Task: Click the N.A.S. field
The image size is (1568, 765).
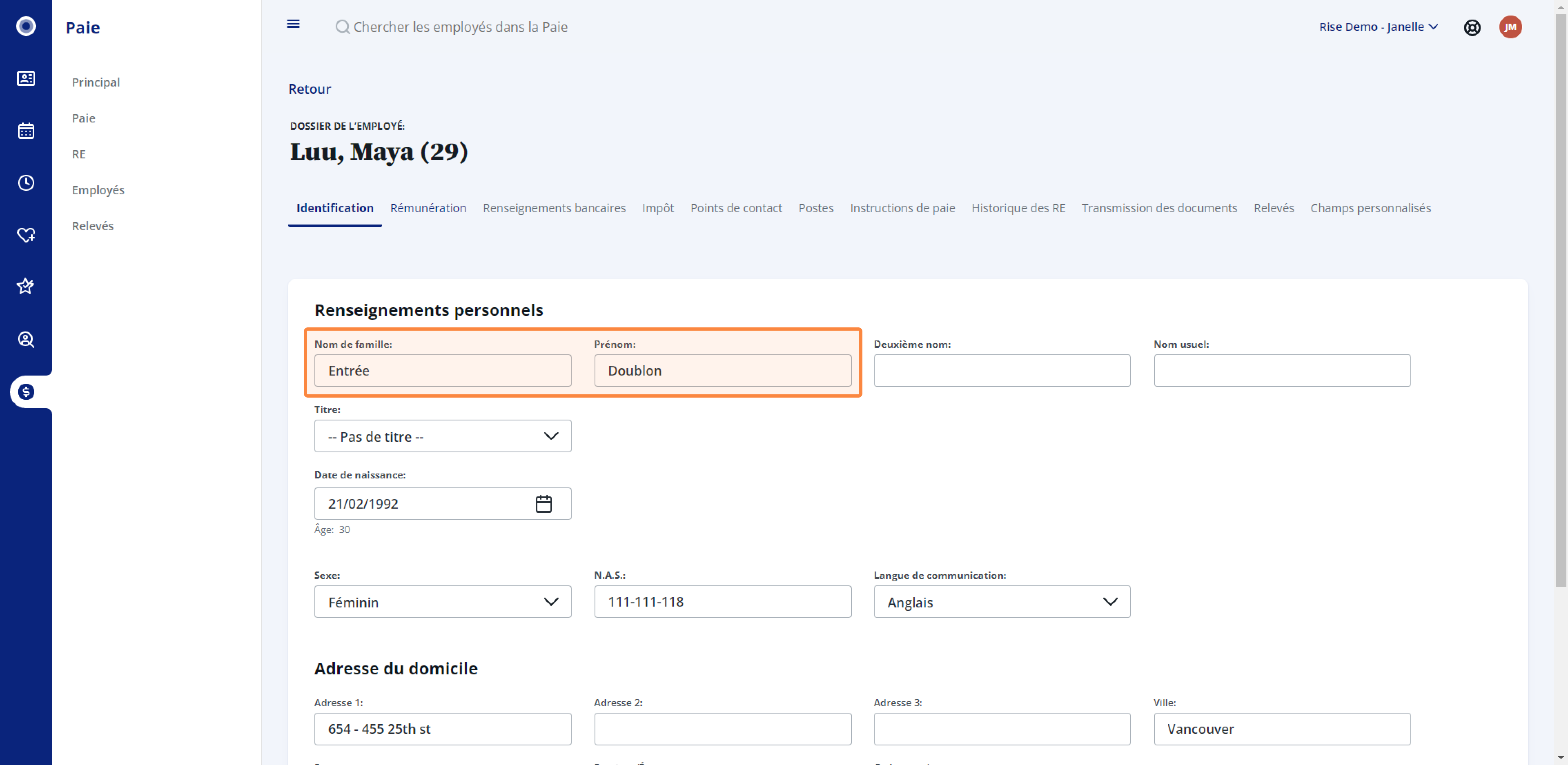Action: (x=722, y=601)
